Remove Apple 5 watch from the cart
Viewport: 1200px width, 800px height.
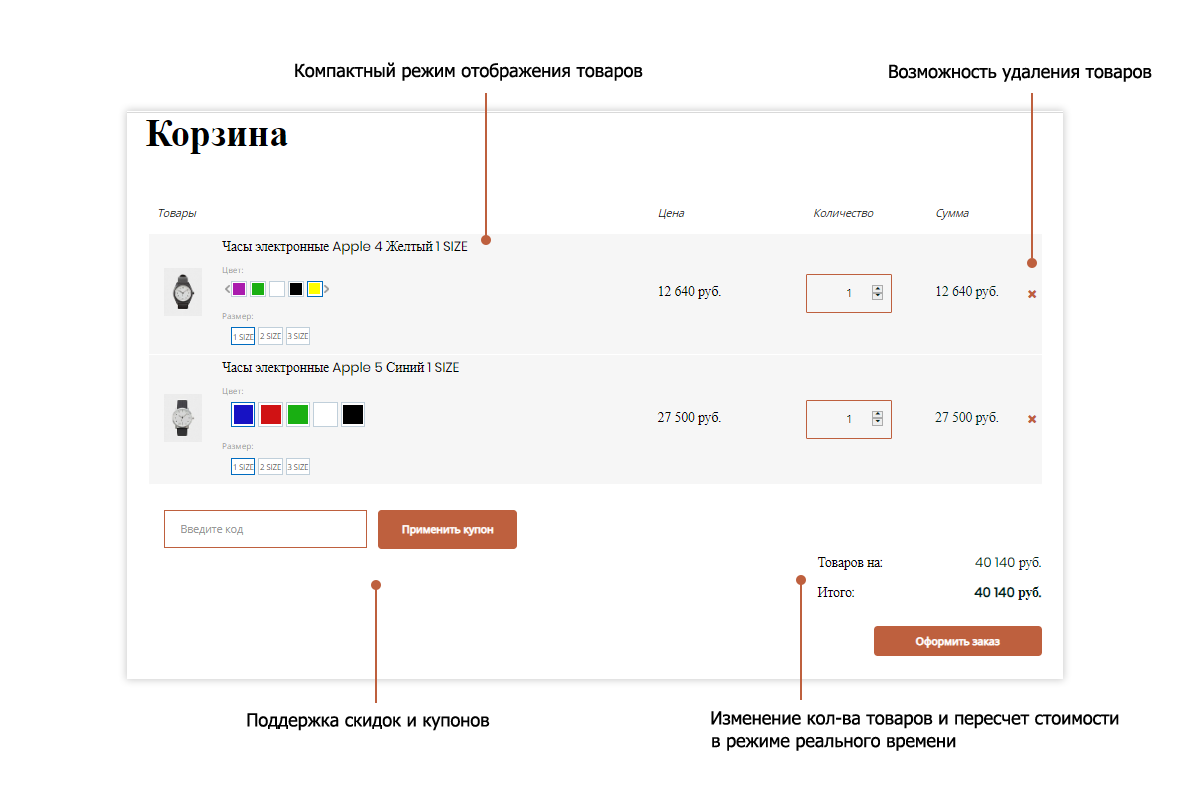1032,419
